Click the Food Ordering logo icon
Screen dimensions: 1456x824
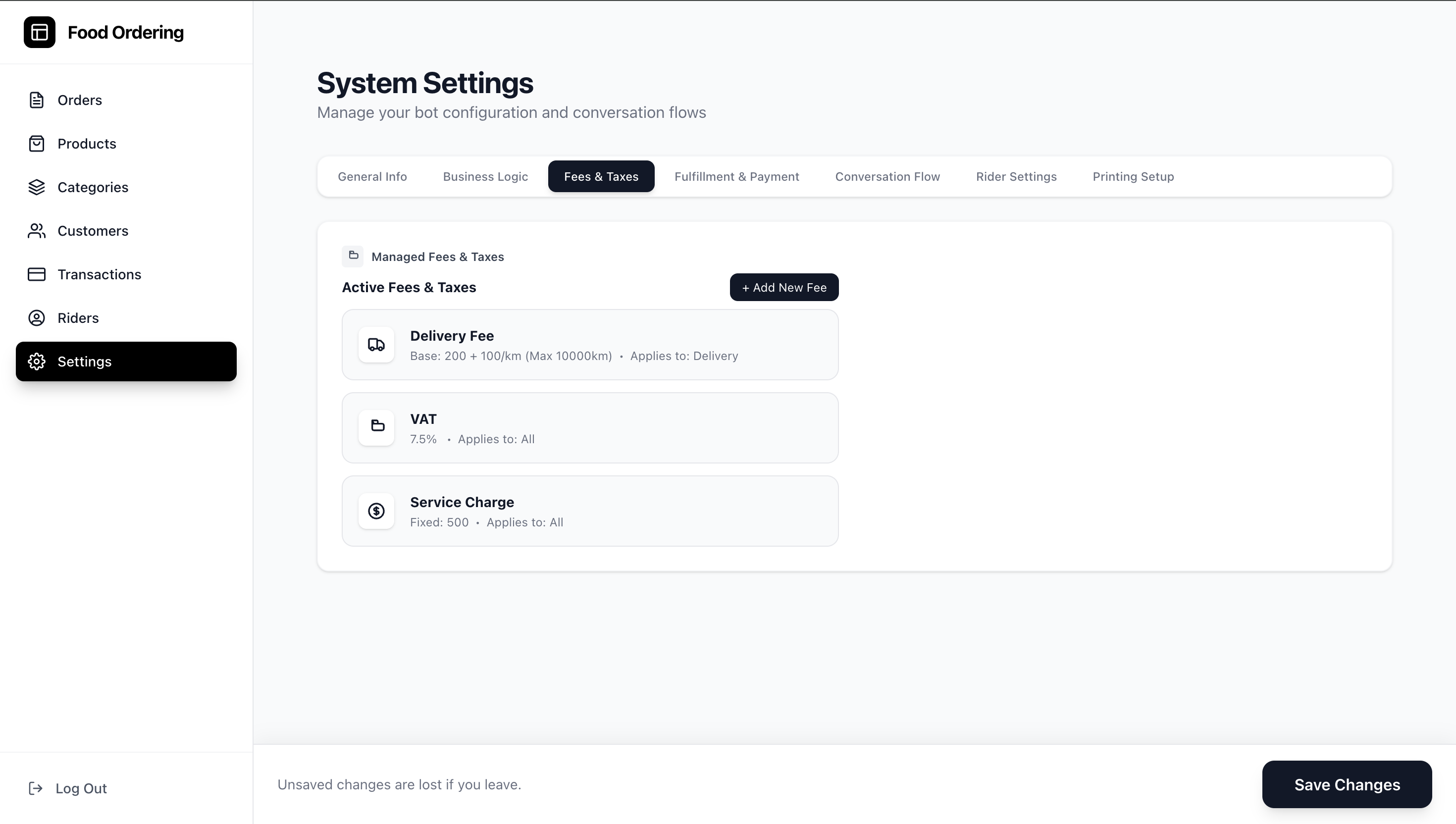click(x=40, y=32)
